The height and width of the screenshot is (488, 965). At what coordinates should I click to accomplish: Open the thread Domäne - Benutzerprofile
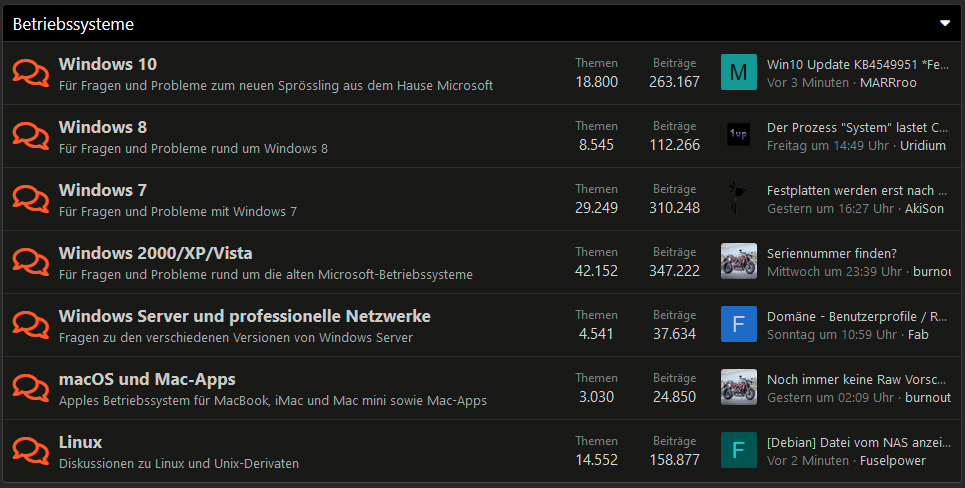[857, 316]
